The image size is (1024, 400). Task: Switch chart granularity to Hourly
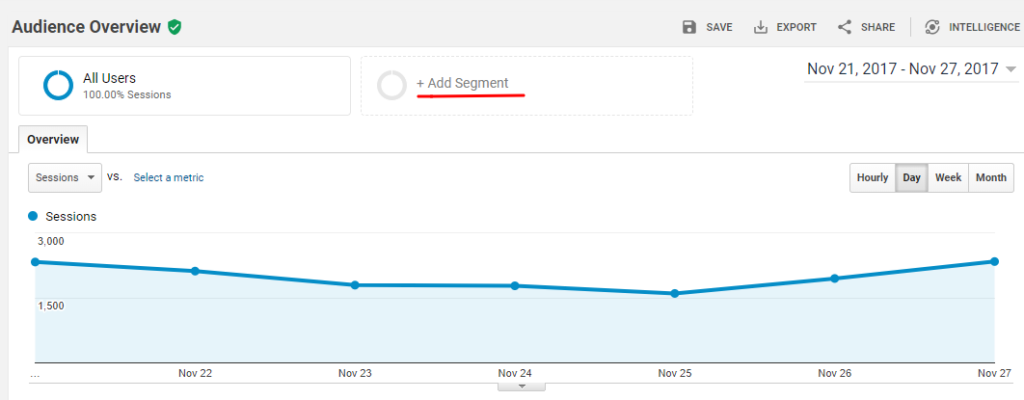click(x=872, y=178)
